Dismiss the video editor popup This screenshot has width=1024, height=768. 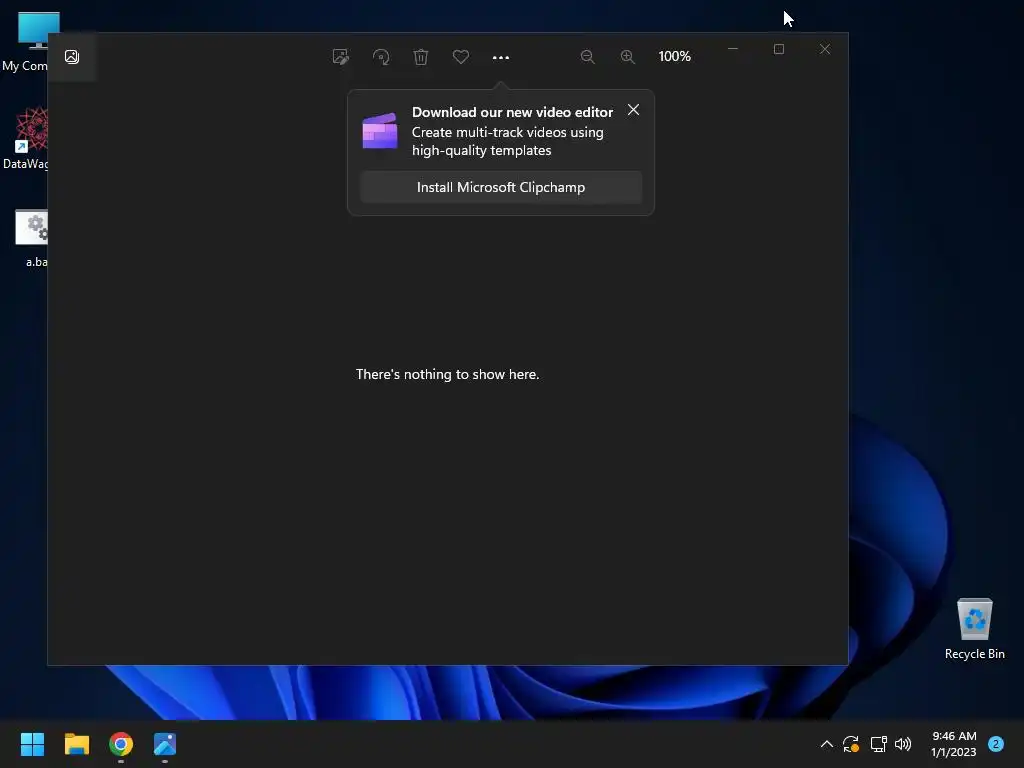click(x=633, y=110)
